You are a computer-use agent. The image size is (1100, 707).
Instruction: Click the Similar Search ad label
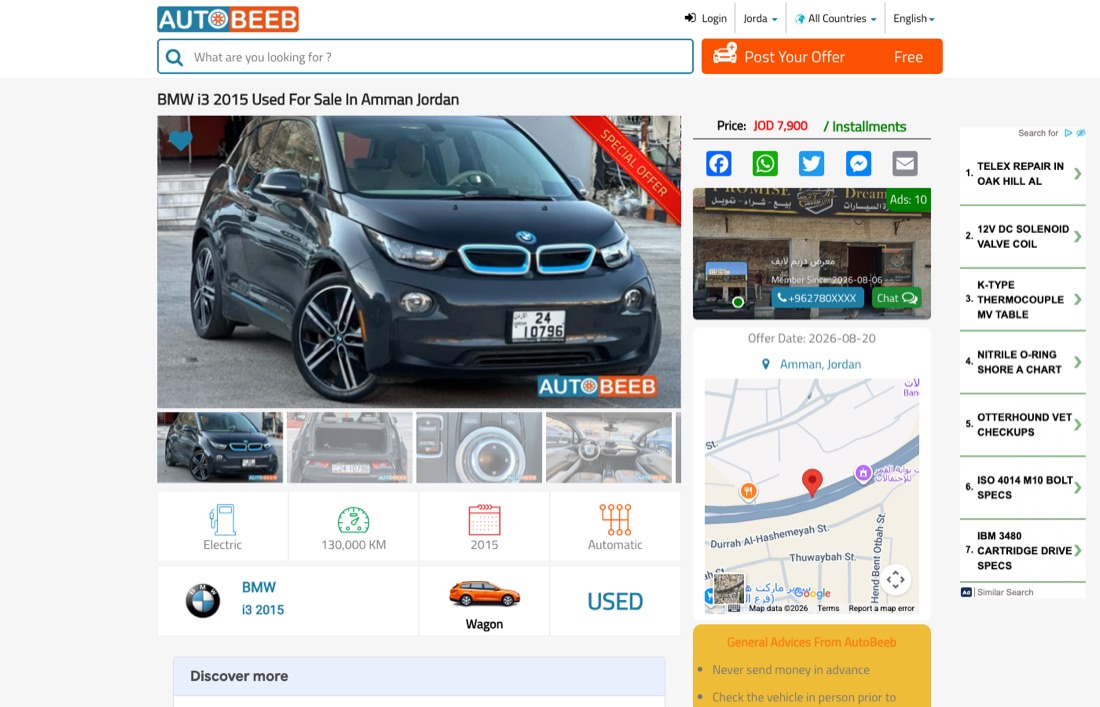pyautogui.click(x=1005, y=592)
